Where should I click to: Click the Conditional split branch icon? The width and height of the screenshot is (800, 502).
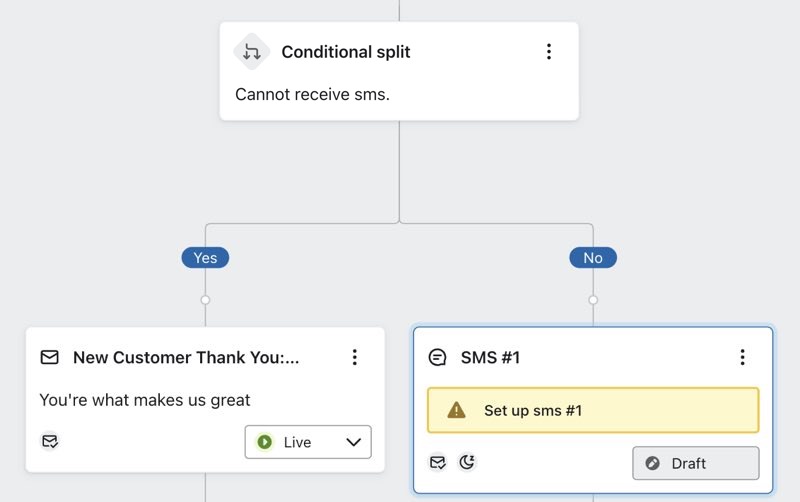coord(252,52)
